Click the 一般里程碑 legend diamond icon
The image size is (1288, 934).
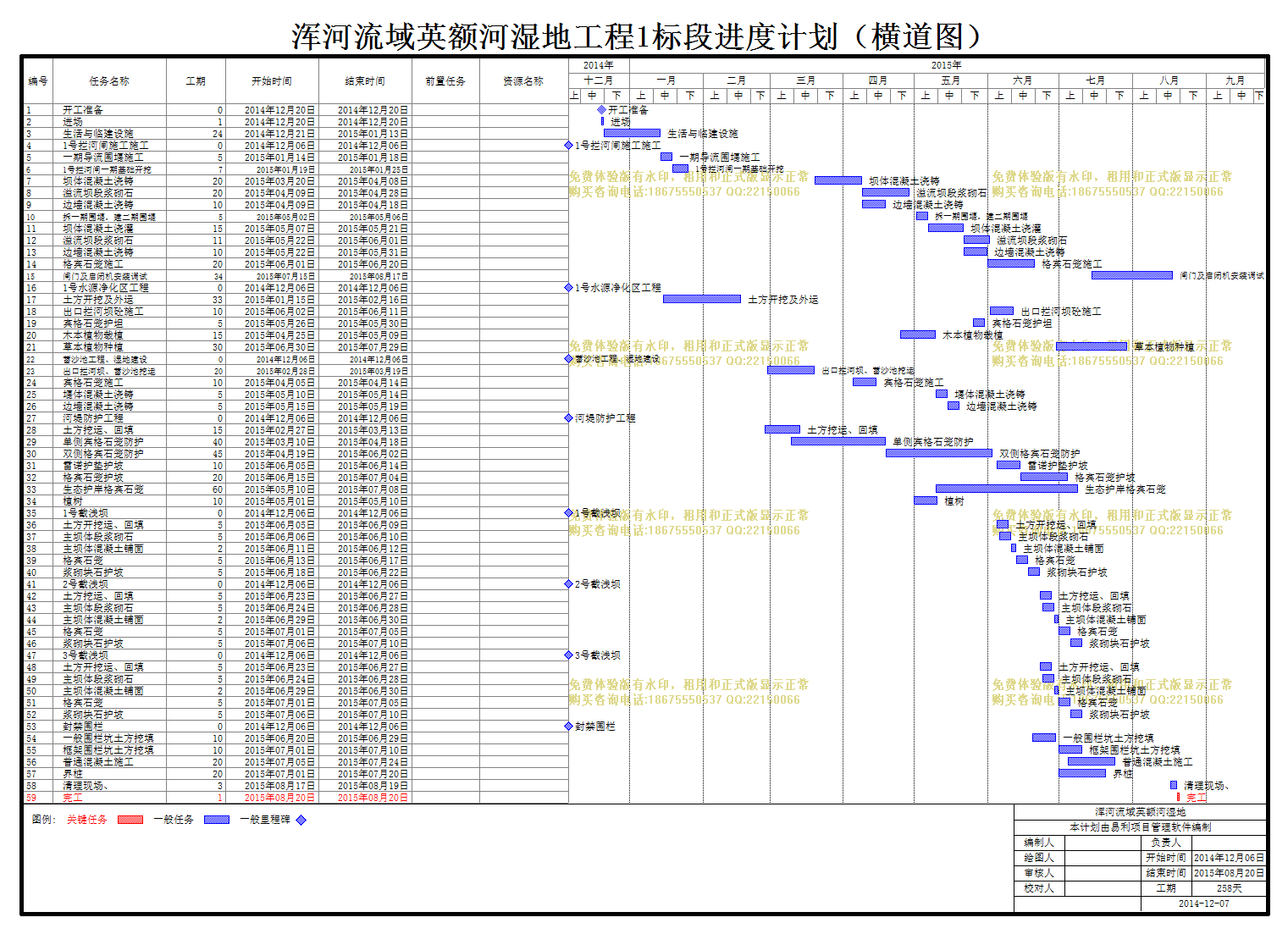(301, 820)
